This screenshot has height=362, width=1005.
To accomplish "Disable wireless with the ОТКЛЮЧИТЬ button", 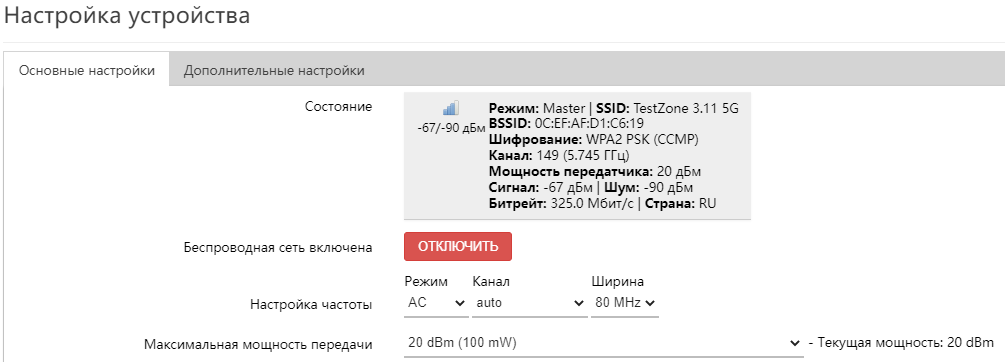I will coord(458,247).
